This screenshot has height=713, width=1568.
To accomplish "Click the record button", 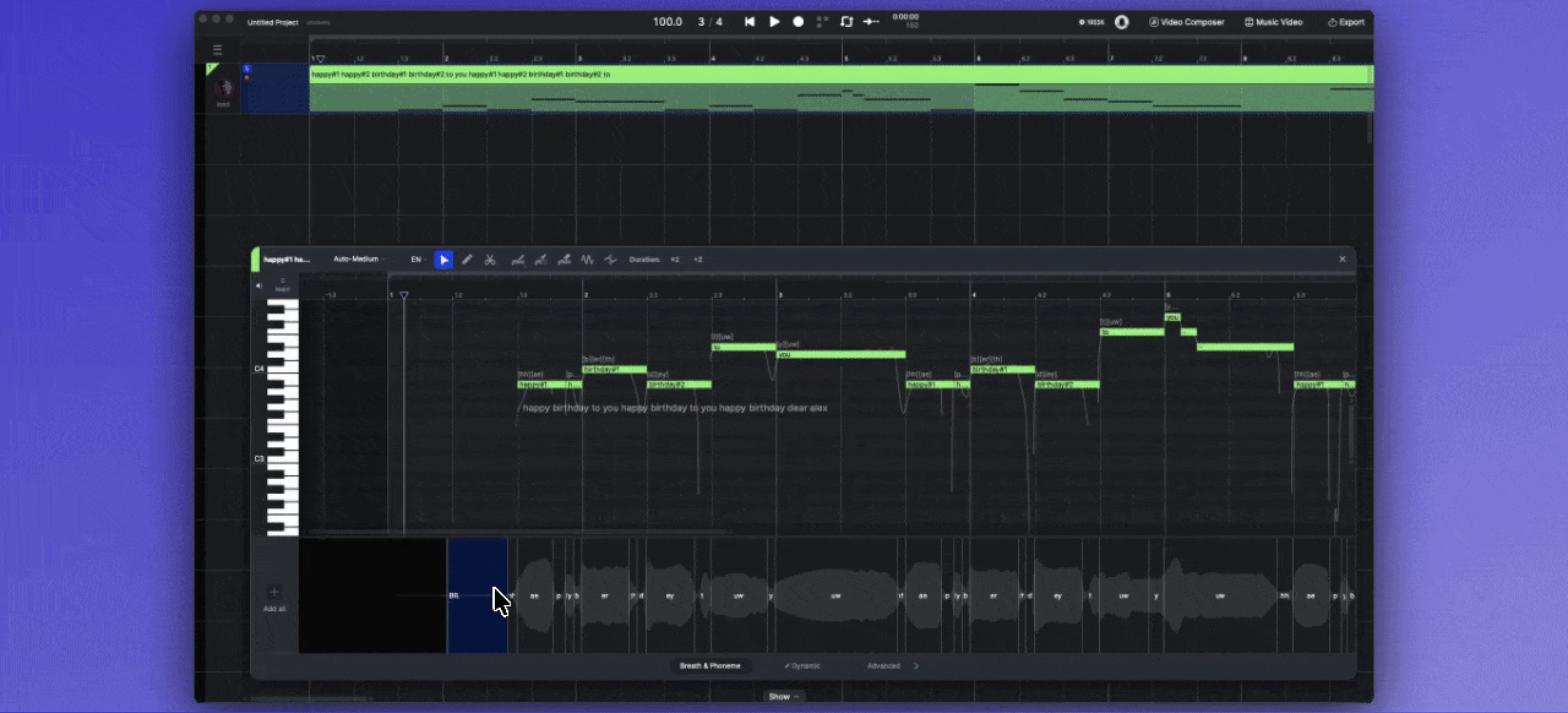I will click(x=798, y=21).
